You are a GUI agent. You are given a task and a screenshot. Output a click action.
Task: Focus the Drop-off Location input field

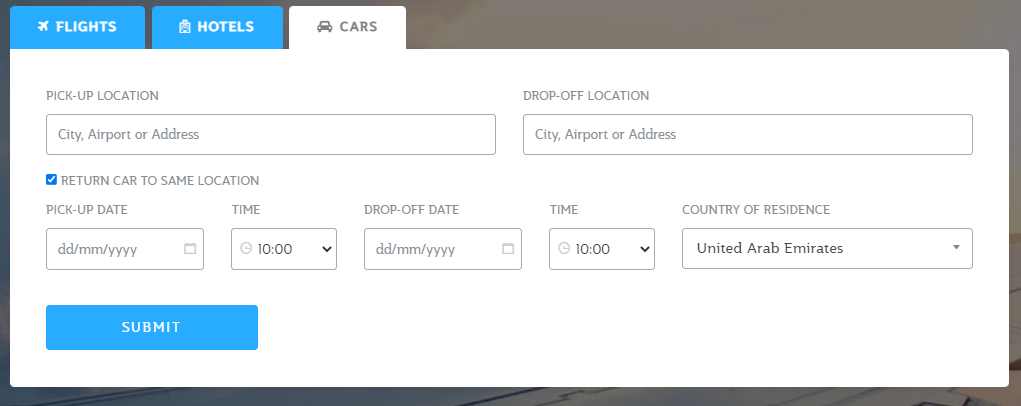tap(748, 135)
